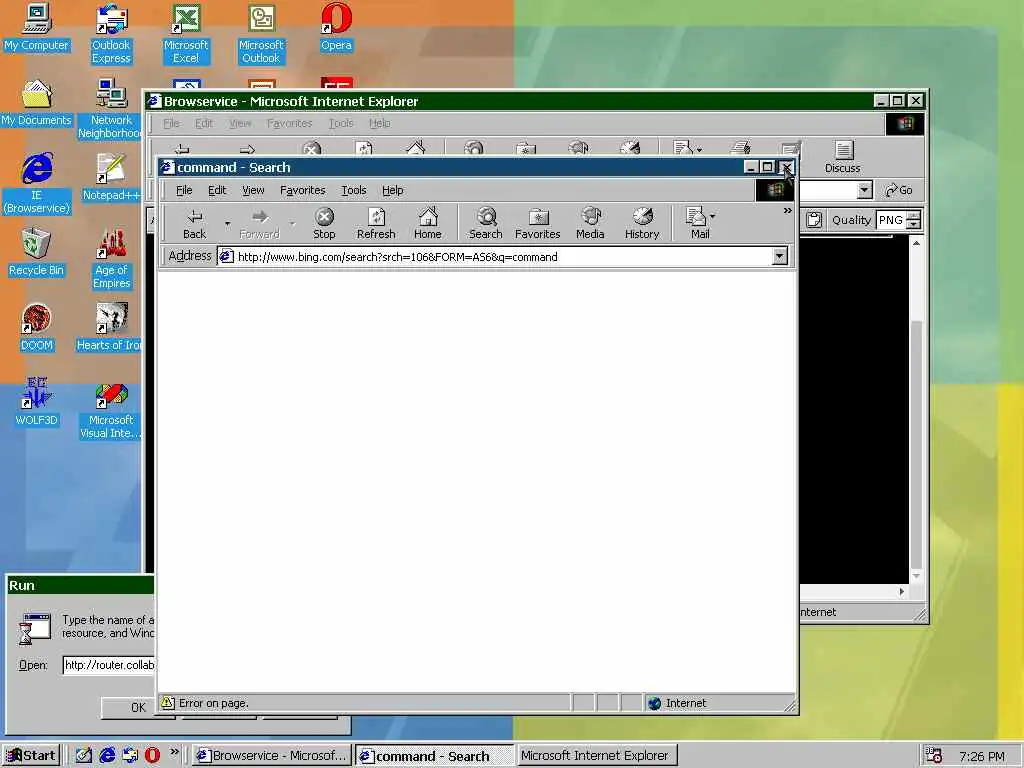Screen dimensions: 1024x768
Task: Select the Opera desktop shortcut
Action: pos(336,28)
